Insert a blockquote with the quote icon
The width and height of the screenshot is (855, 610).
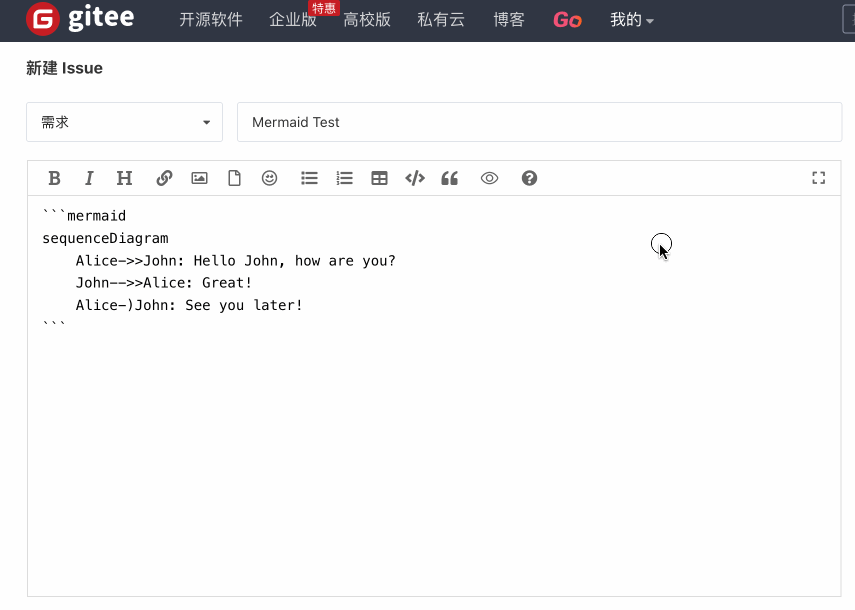tap(450, 178)
